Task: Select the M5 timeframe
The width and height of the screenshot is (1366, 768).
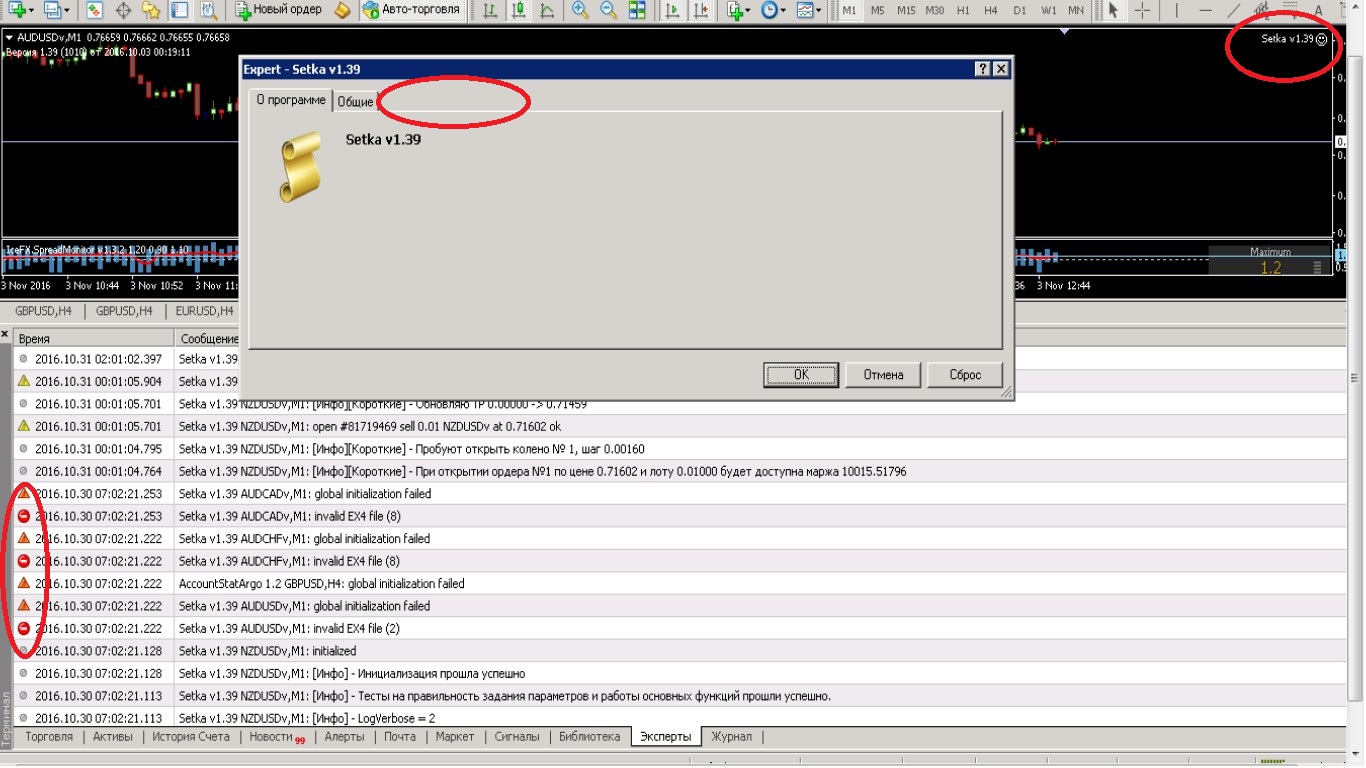Action: point(877,10)
